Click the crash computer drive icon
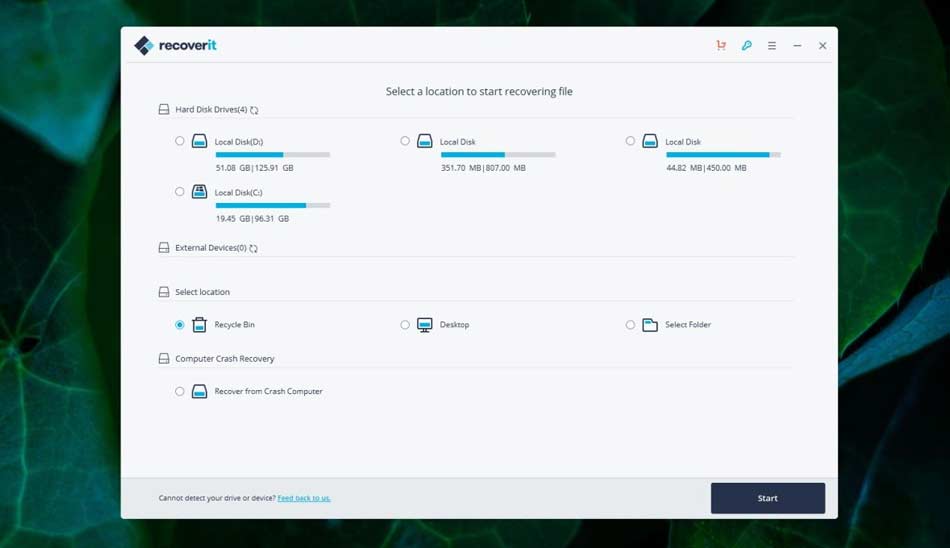The image size is (950, 548). tap(199, 391)
